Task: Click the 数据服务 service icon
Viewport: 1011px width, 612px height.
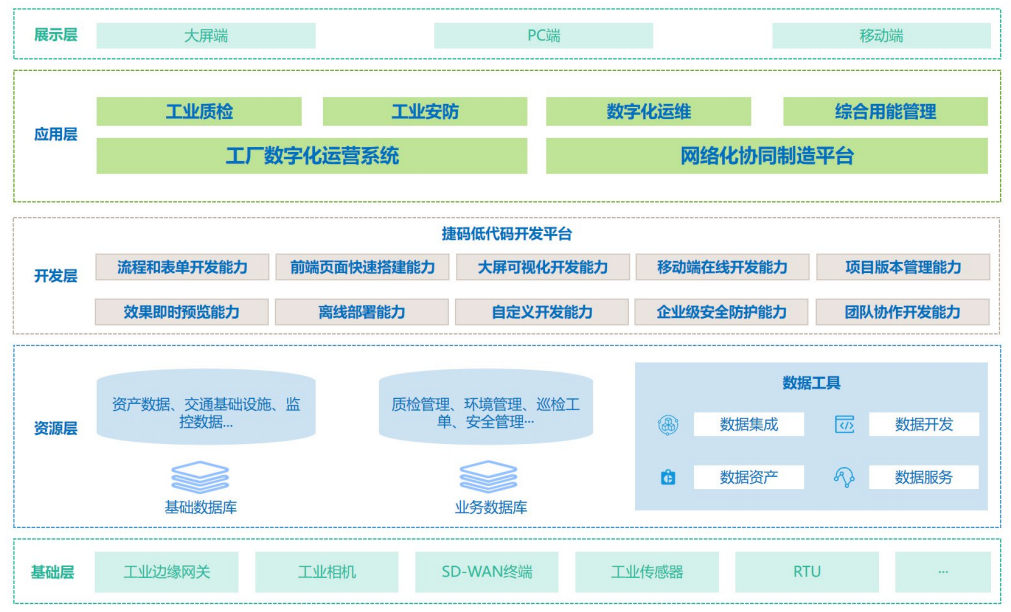Action: [x=845, y=477]
